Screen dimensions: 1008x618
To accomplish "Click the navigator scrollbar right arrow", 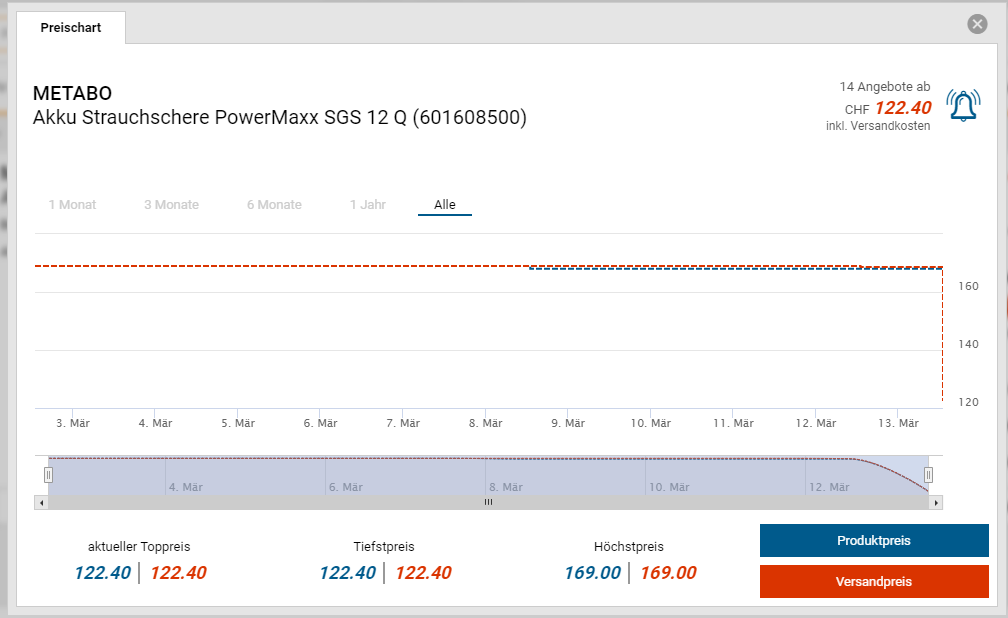I will [936, 502].
